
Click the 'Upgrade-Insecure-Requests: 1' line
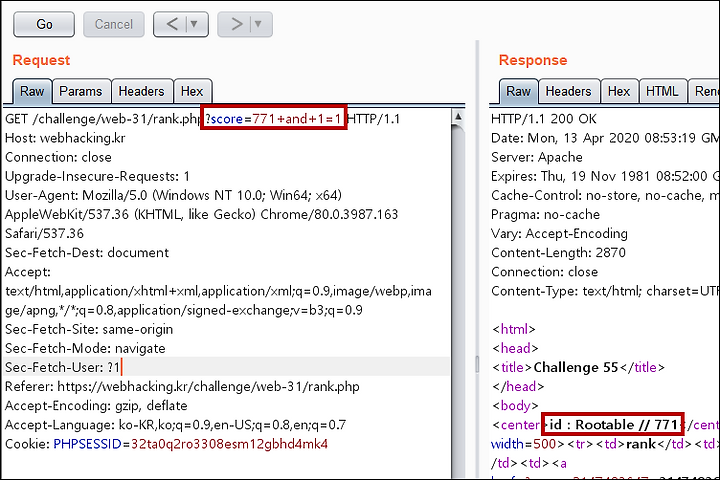click(x=97, y=176)
